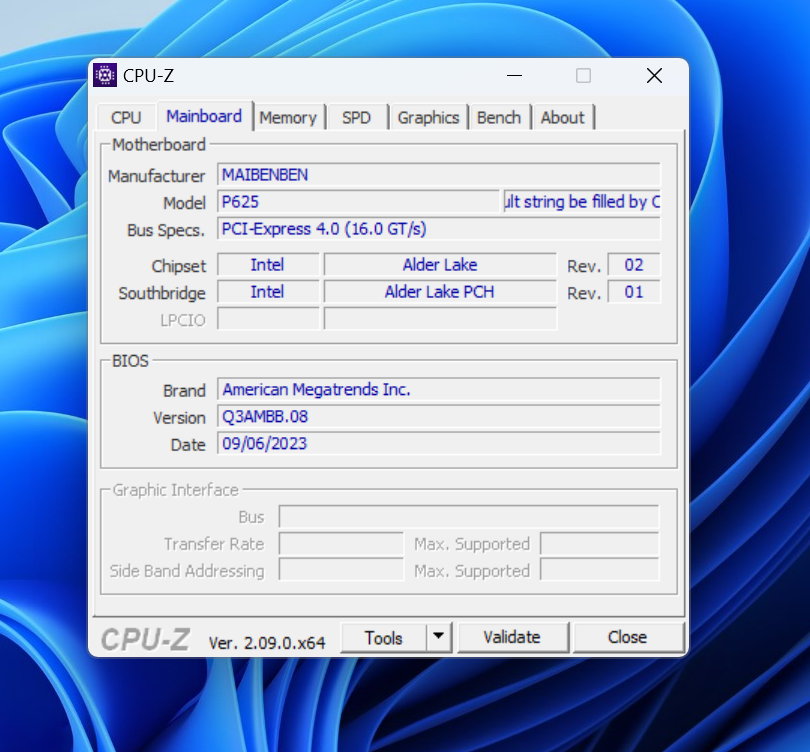Click the Alder Lake PCH field
Screen dimensions: 810x752
[440, 292]
